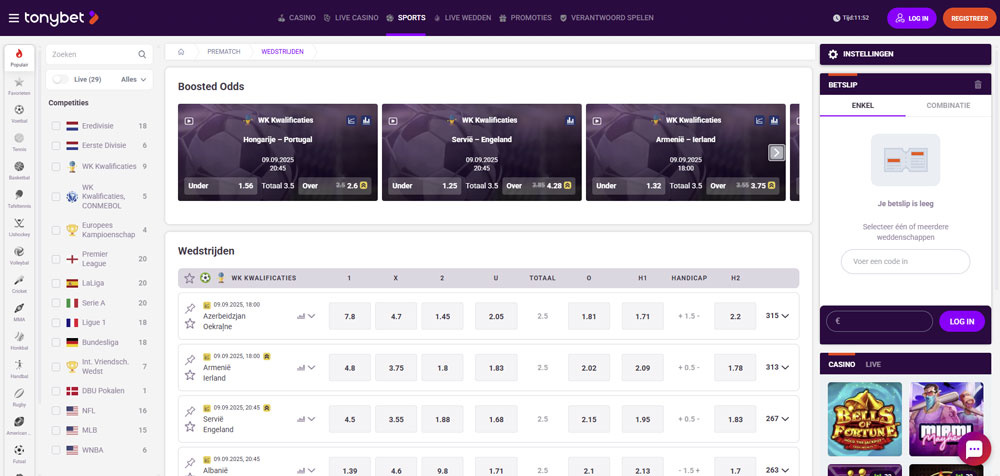Open the Prematch breadcrumb link
1000x476 pixels.
tap(224, 52)
